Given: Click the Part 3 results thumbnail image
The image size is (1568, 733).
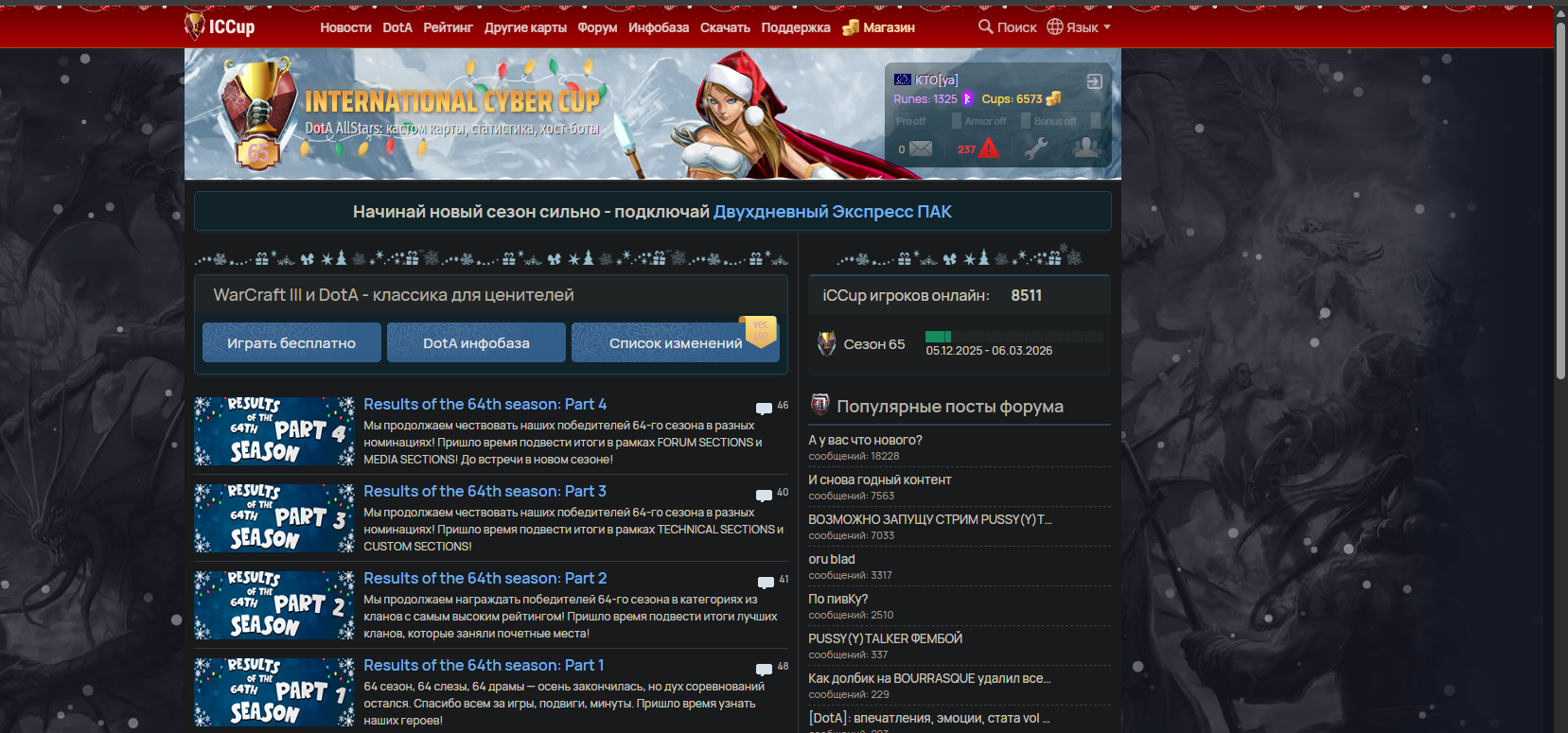Looking at the screenshot, I should (274, 518).
